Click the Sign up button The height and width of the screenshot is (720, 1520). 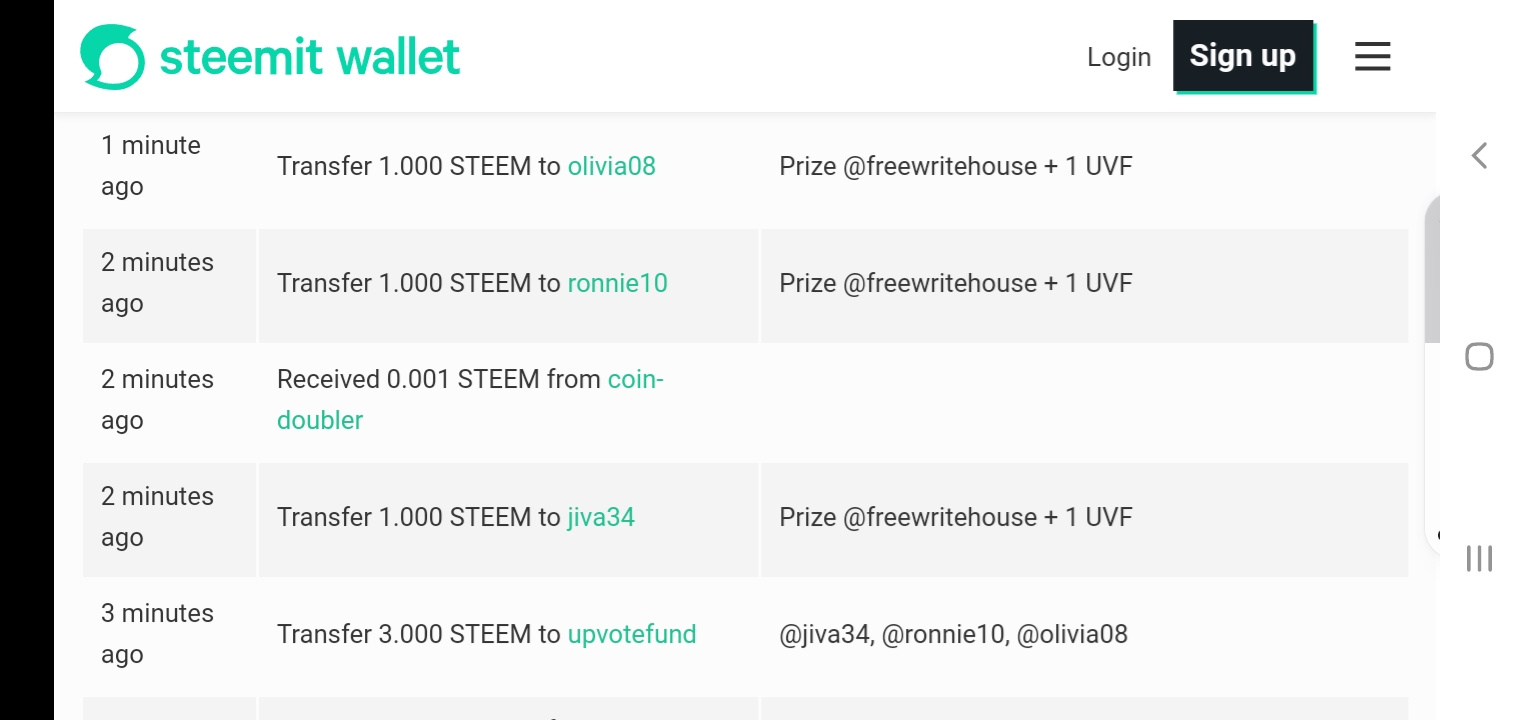1242,56
